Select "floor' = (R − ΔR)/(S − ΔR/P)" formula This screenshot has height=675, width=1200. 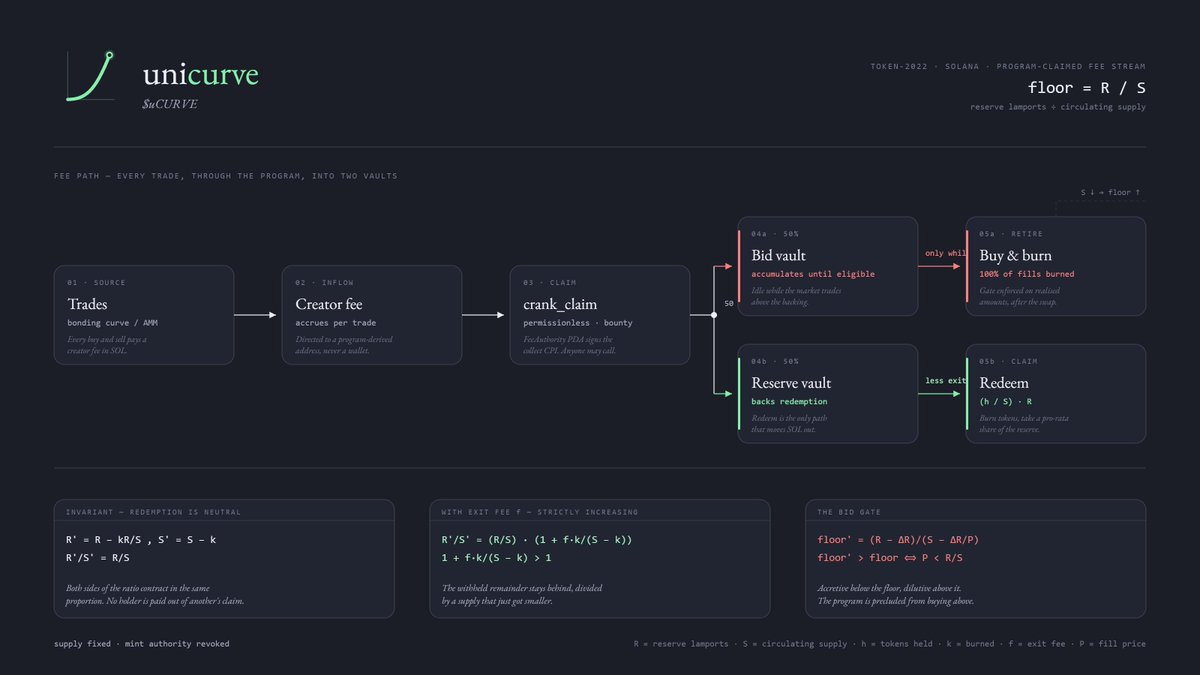pyautogui.click(x=899, y=540)
